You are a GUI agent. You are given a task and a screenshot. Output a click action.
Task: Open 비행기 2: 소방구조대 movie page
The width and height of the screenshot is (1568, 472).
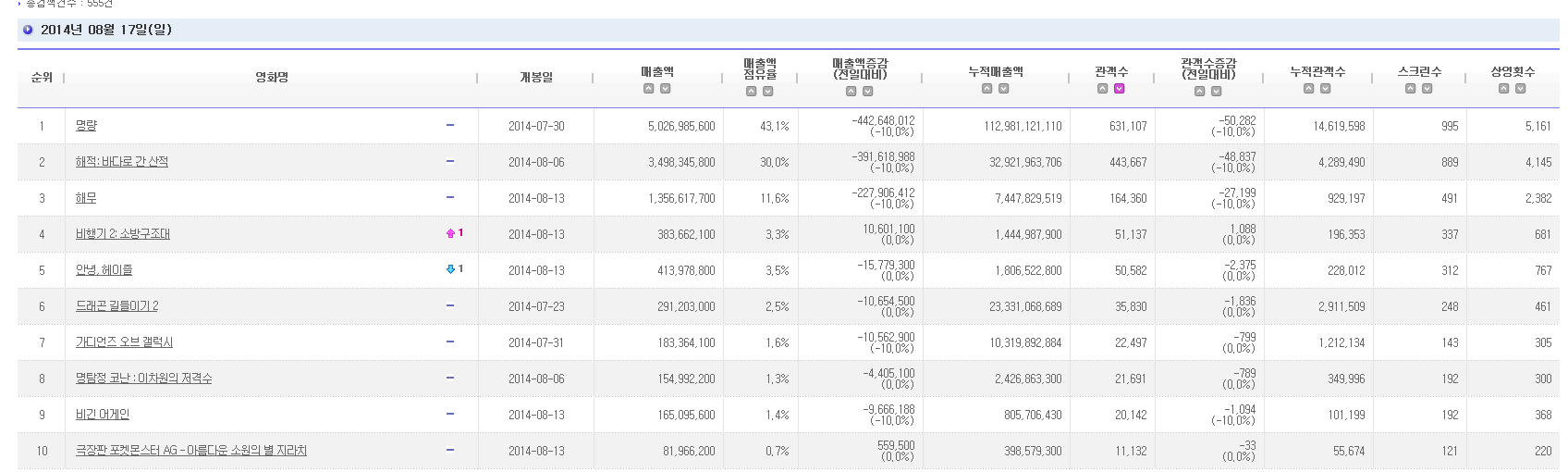[123, 234]
